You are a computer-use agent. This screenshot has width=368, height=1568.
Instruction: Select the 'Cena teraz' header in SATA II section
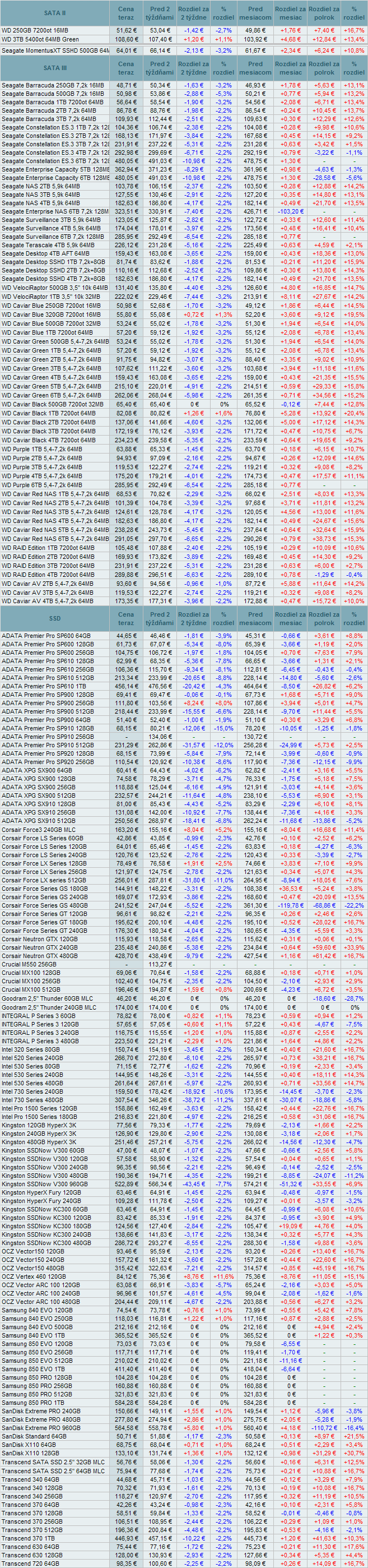[127, 13]
